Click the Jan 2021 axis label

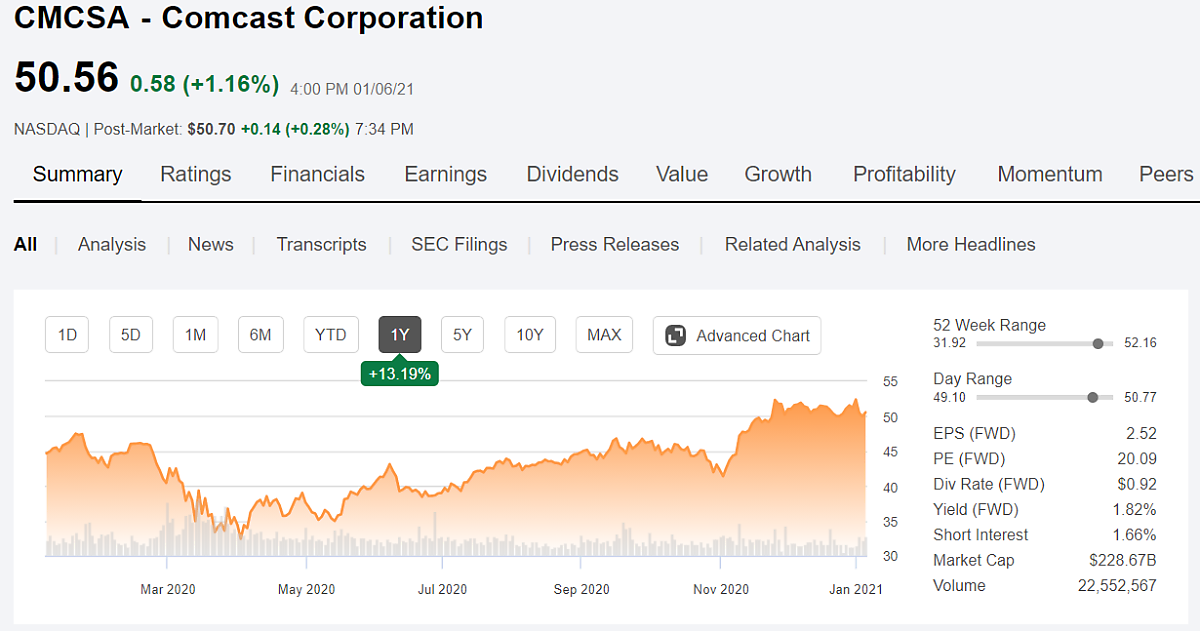pos(856,590)
